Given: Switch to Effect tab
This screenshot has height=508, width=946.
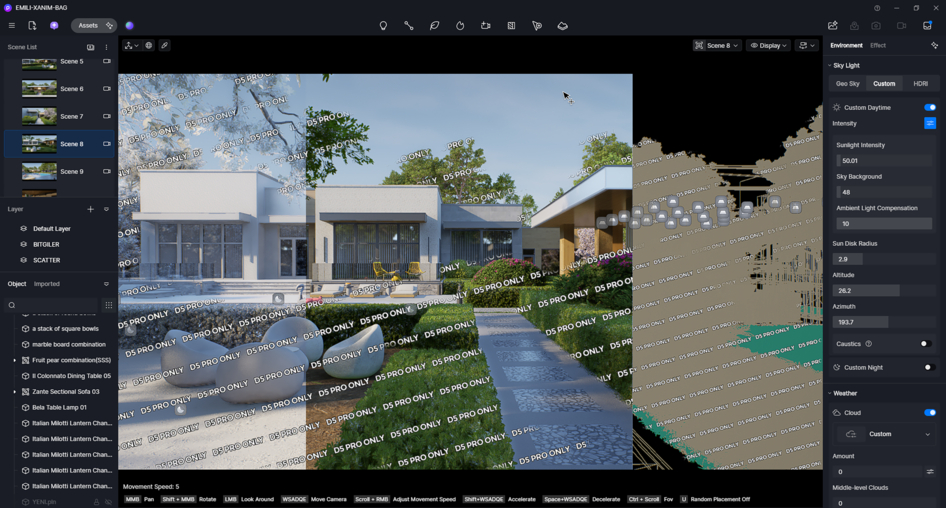Looking at the screenshot, I should 878,45.
